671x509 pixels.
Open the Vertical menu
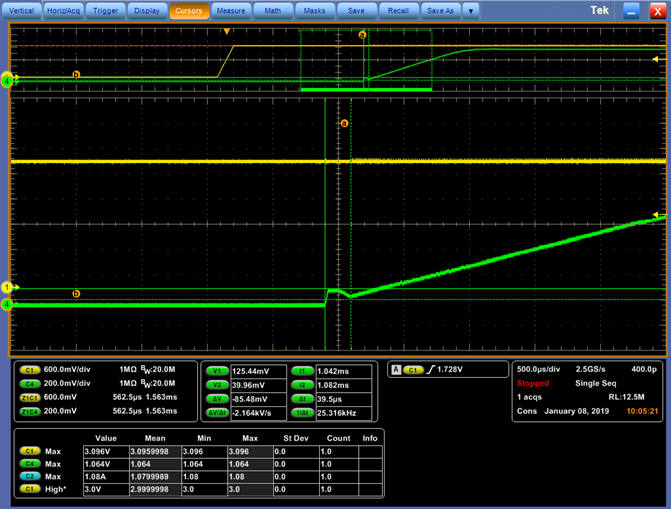click(x=21, y=11)
